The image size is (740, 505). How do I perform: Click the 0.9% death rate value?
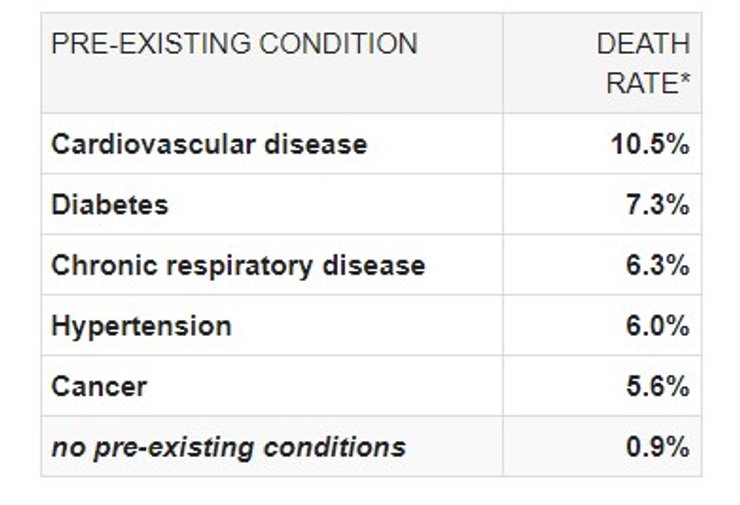pos(658,446)
